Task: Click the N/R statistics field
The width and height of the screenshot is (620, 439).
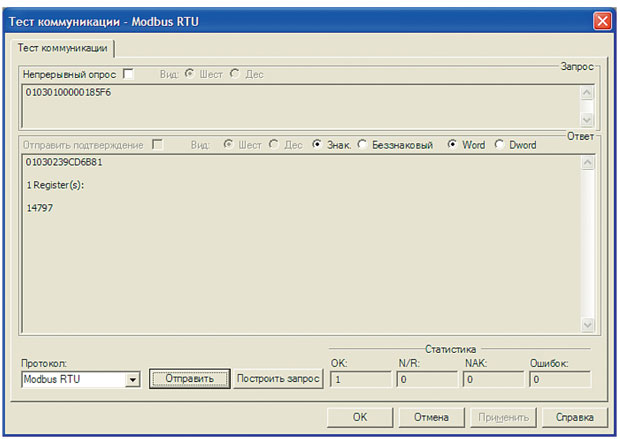Action: click(427, 379)
